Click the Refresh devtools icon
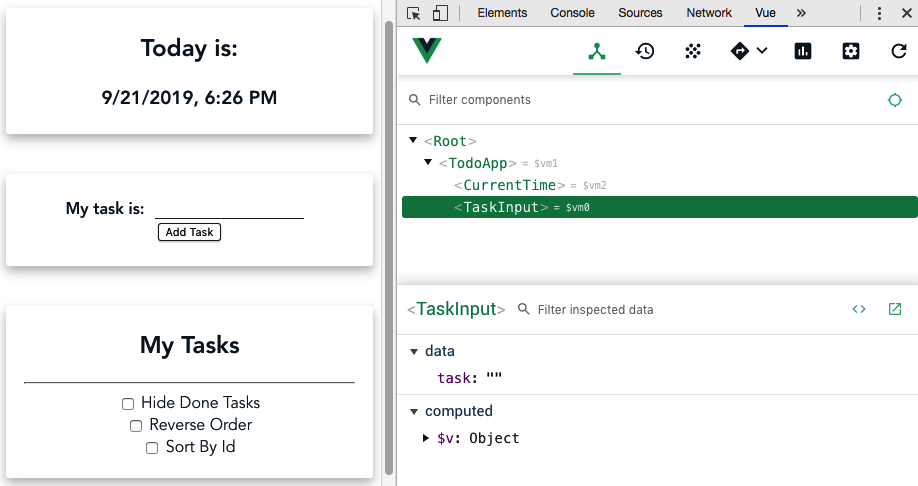The image size is (918, 486). [x=899, y=52]
